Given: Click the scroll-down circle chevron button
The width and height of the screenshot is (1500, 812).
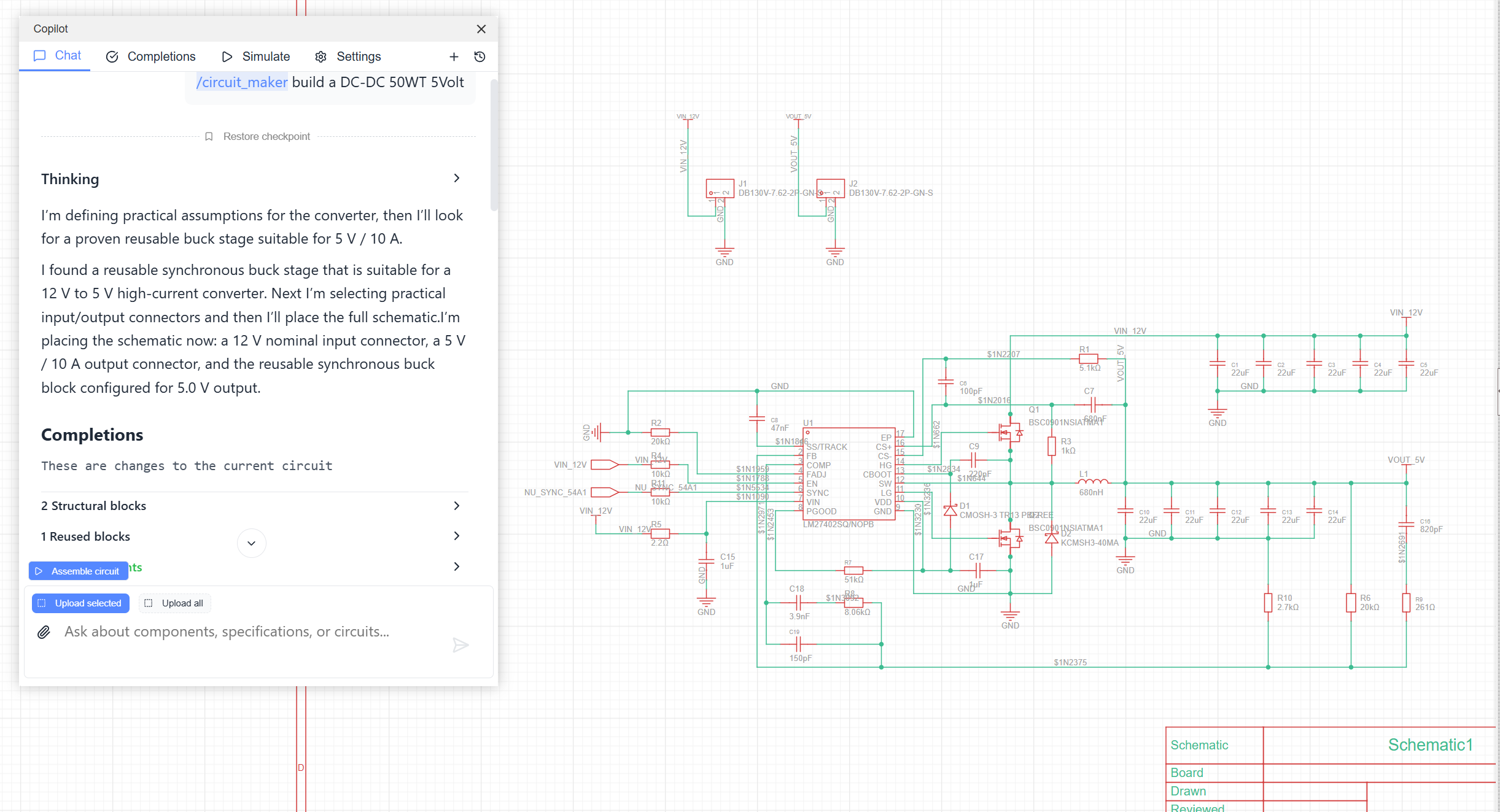Looking at the screenshot, I should [251, 543].
